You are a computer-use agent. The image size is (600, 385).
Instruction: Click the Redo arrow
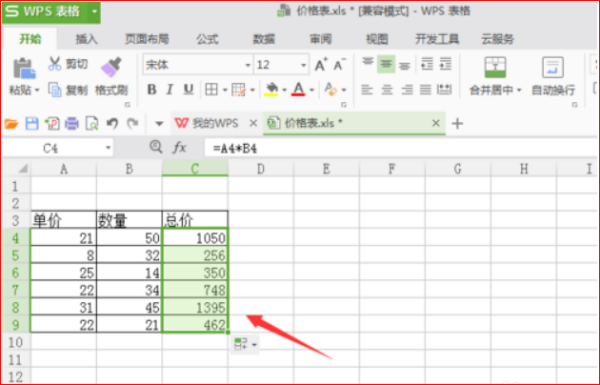pos(132,123)
